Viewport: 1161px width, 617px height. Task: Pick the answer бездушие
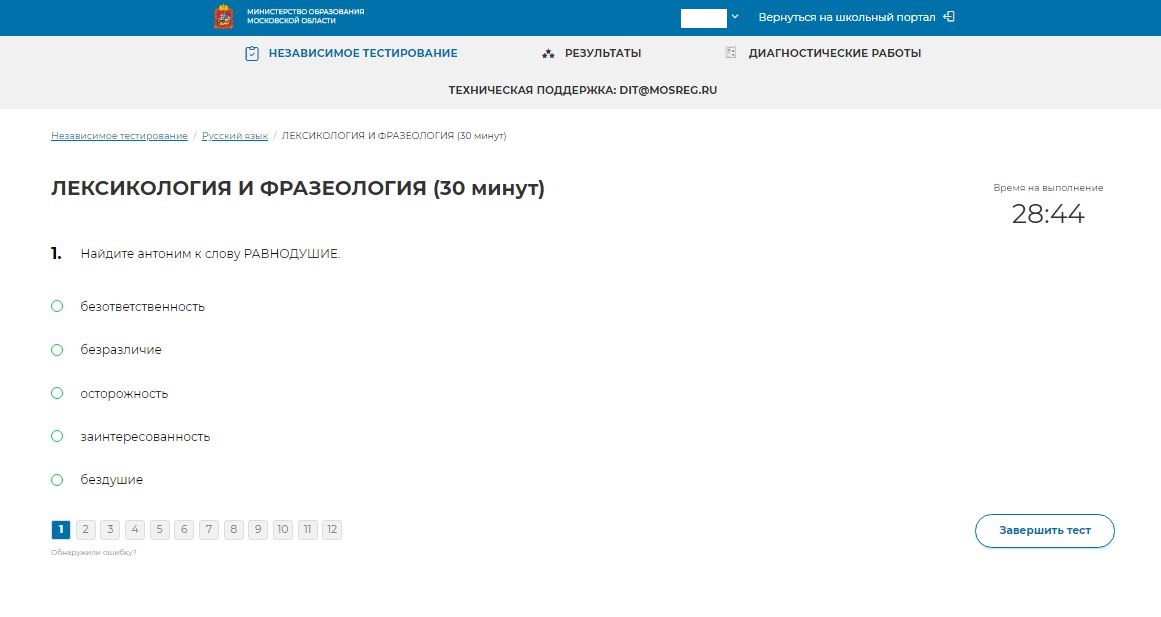coord(57,480)
